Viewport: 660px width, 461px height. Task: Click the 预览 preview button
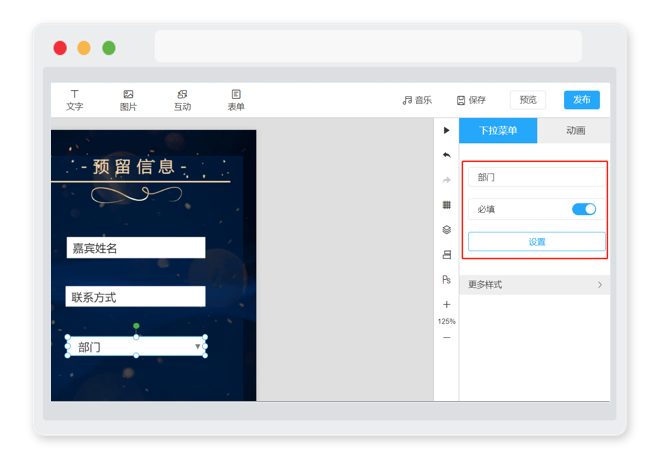pos(528,100)
